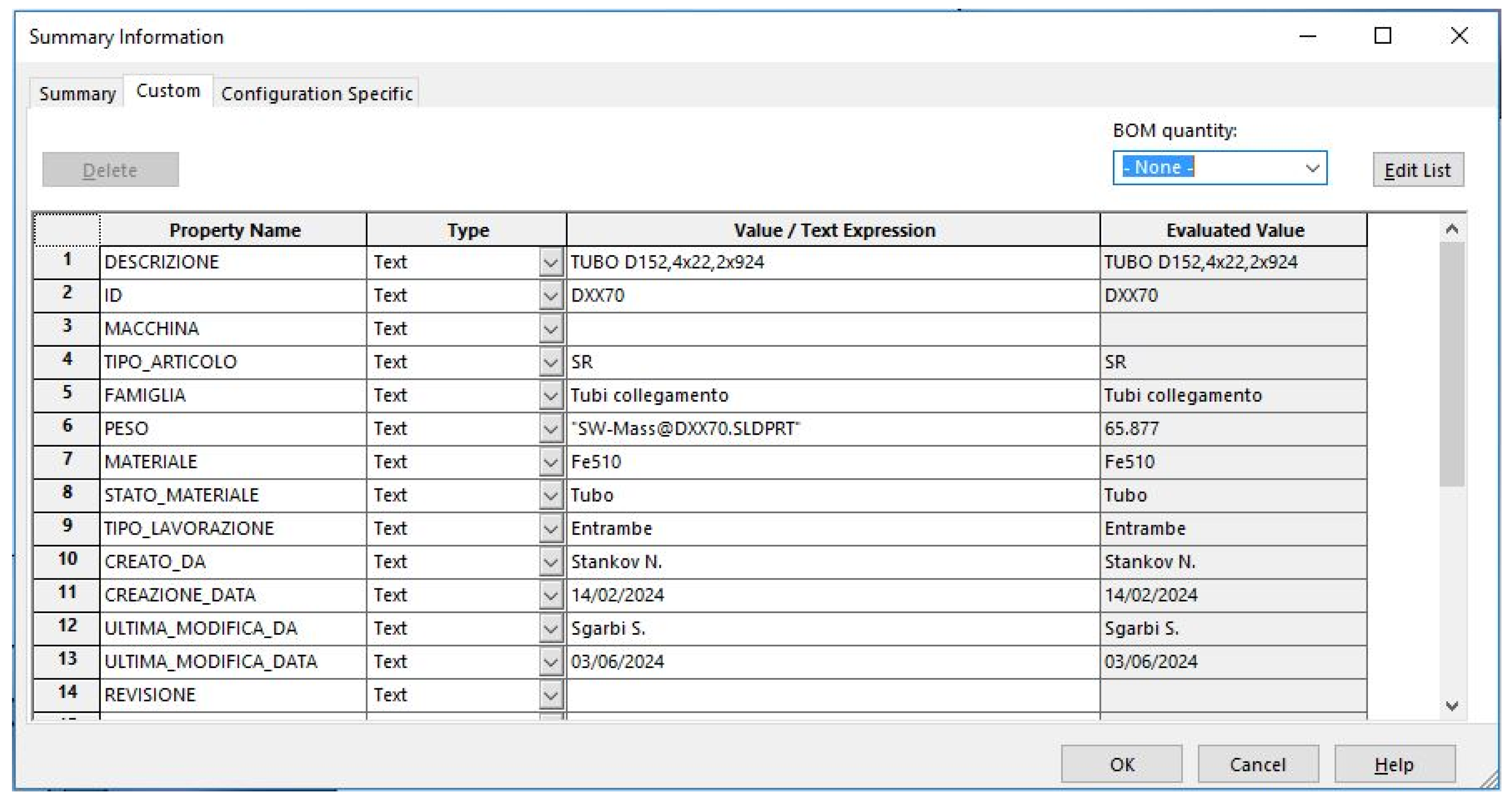This screenshot has height=802, width=1512.
Task: Expand Type dropdown for PESO row
Action: (550, 429)
